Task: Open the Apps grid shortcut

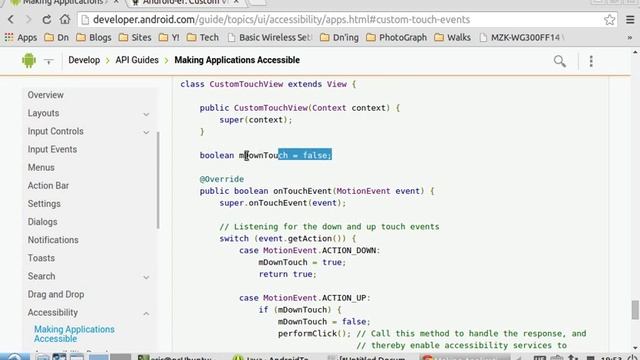Action: (x=21, y=38)
